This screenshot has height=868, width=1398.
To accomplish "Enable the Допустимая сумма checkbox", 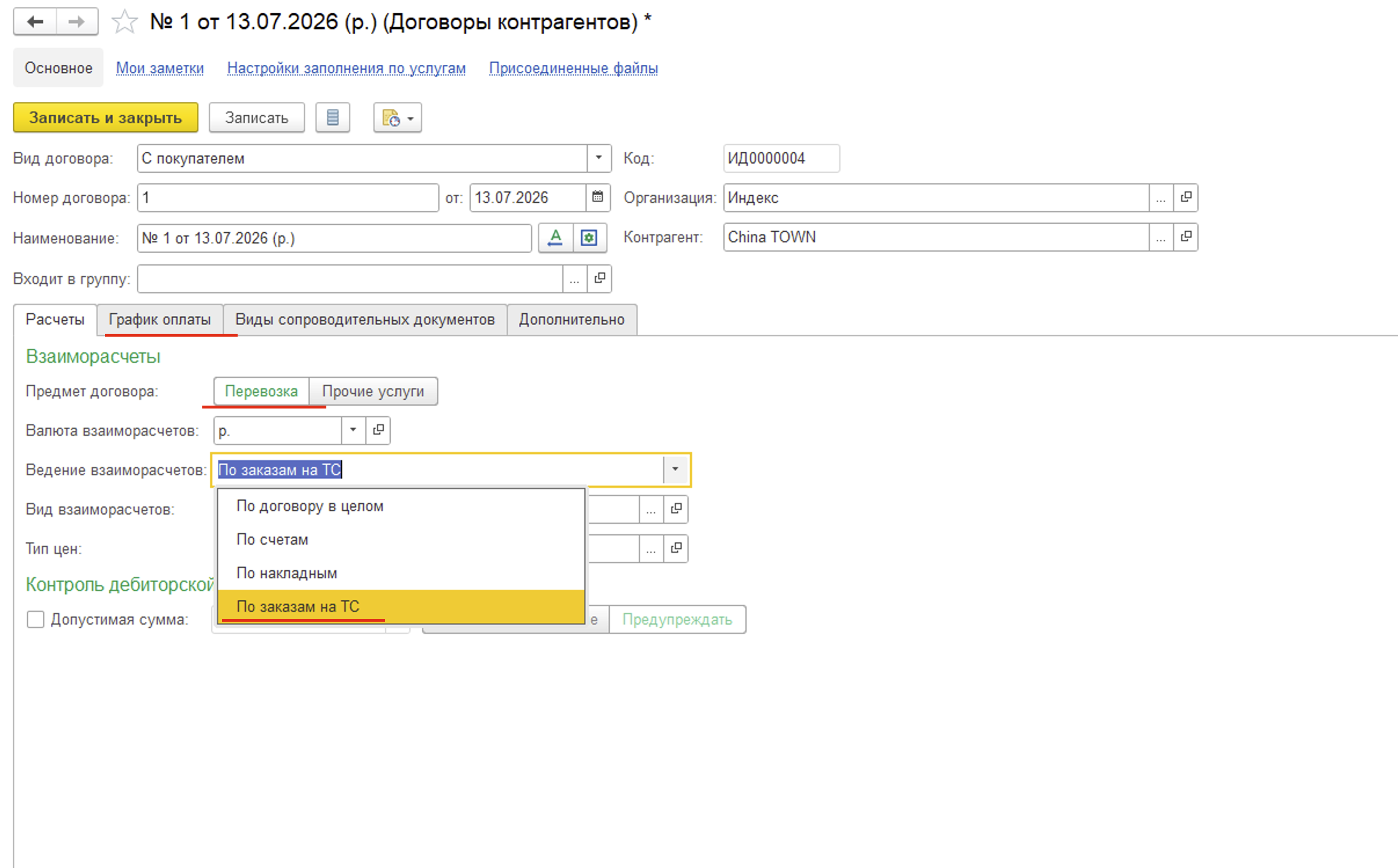I will 35,619.
